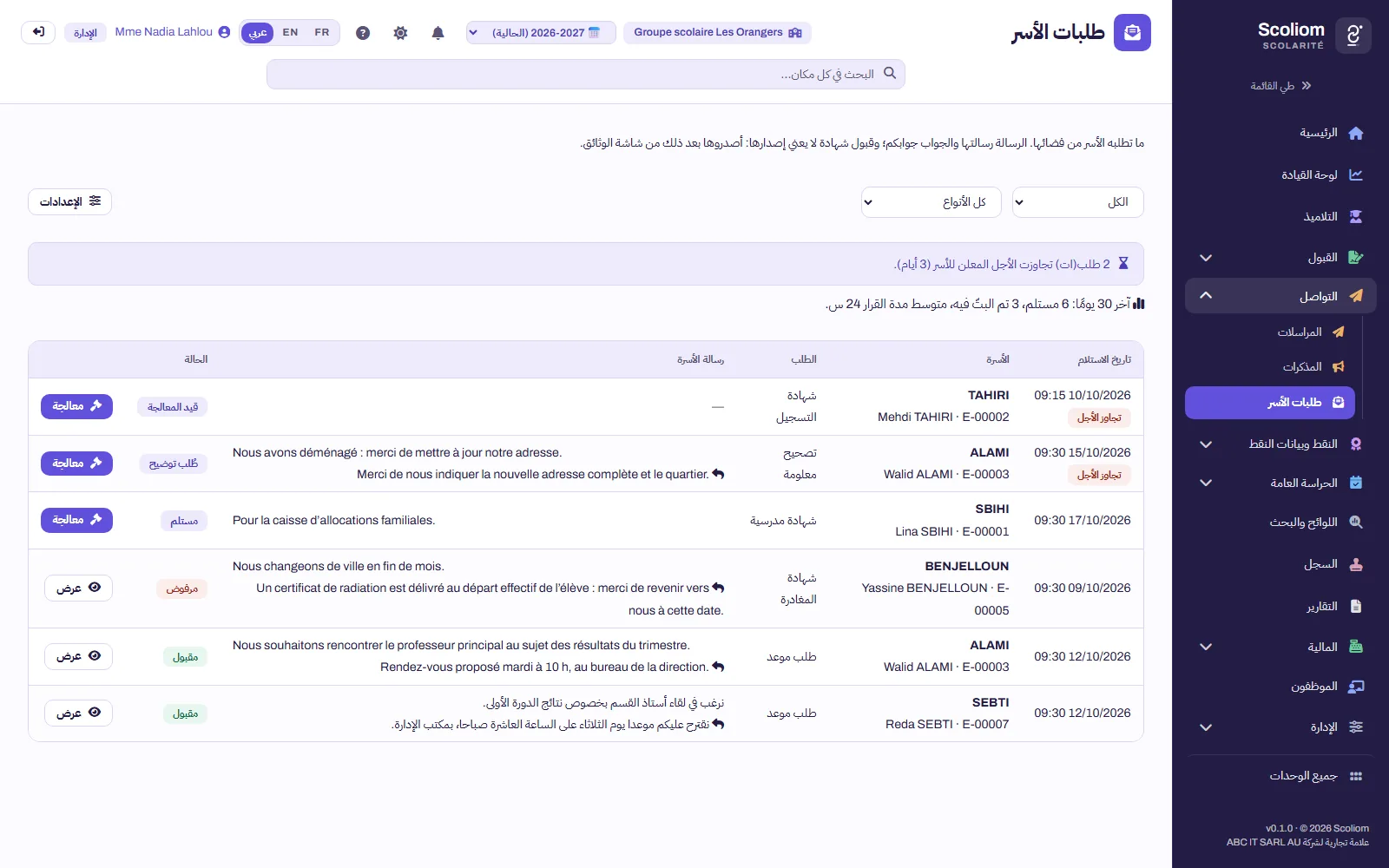
Task: Open التقارير reports in the sidebar
Action: 1280,606
